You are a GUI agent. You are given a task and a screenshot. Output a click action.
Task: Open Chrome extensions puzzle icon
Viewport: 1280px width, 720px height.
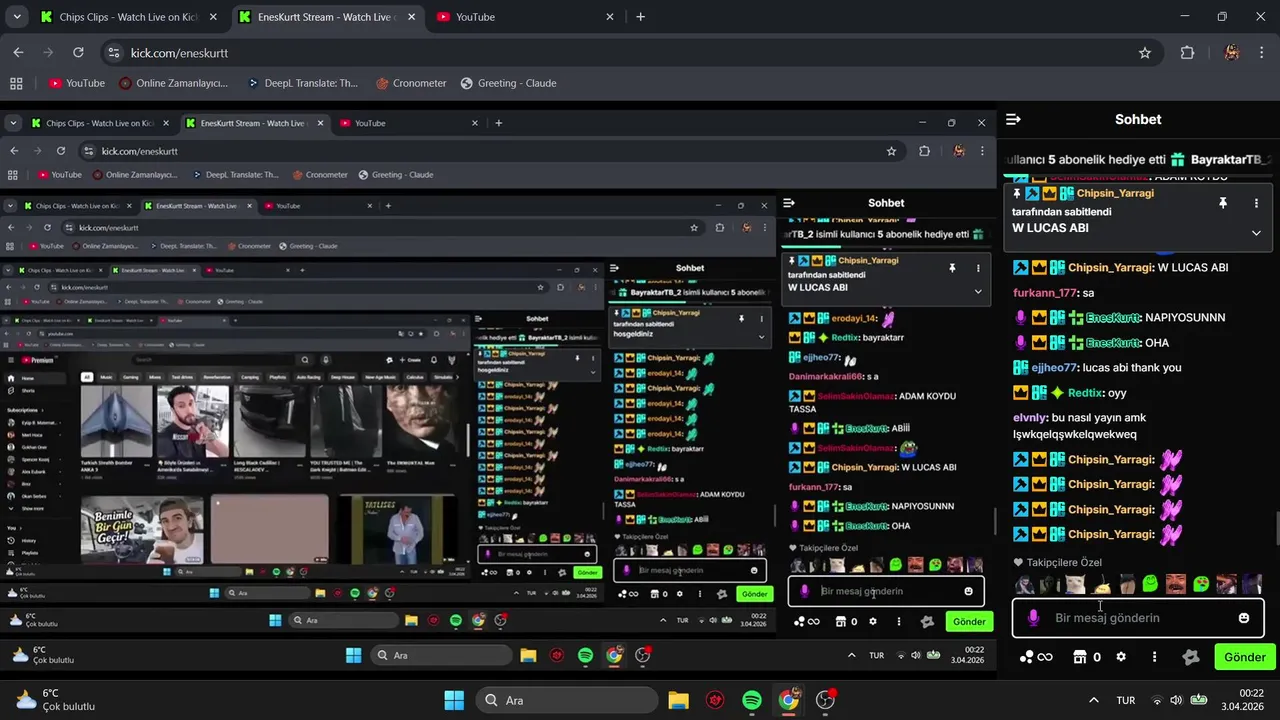coord(1187,53)
